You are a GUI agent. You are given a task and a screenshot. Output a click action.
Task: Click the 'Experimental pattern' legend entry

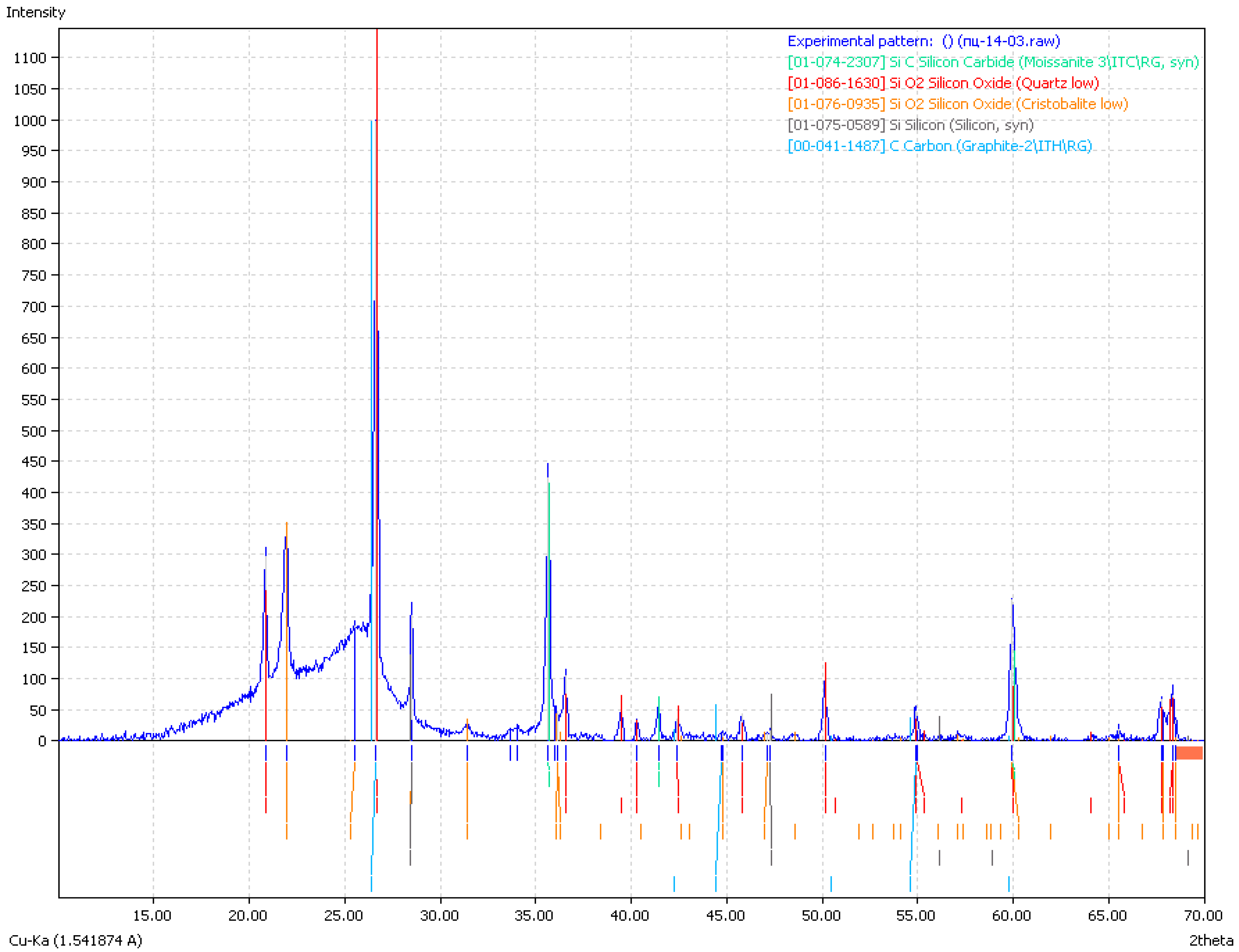coord(923,41)
